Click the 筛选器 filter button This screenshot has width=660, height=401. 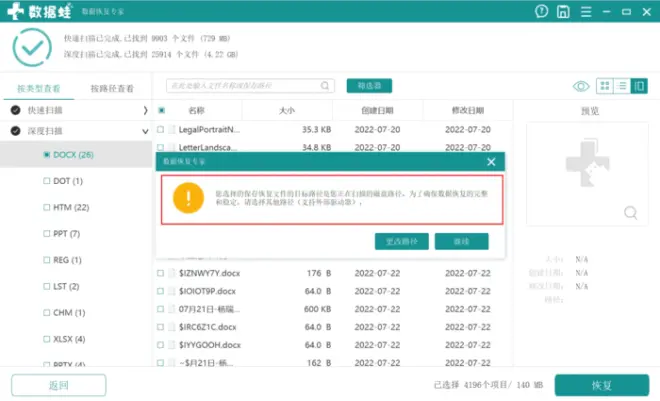pyautogui.click(x=369, y=86)
